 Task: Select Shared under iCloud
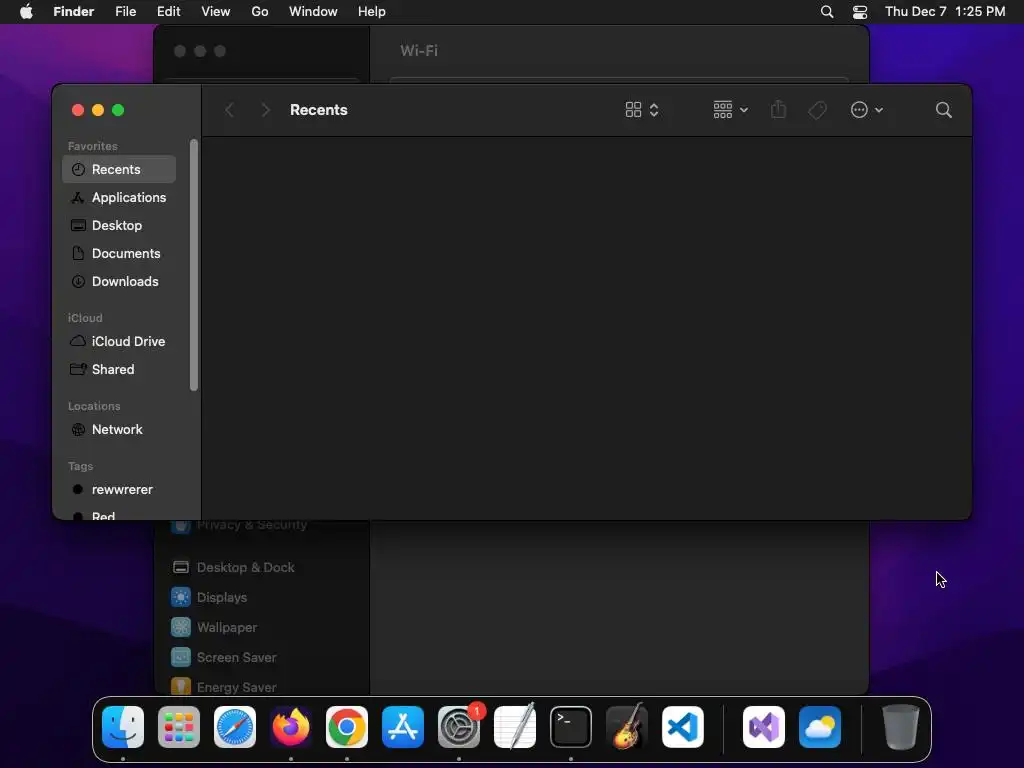click(x=119, y=370)
